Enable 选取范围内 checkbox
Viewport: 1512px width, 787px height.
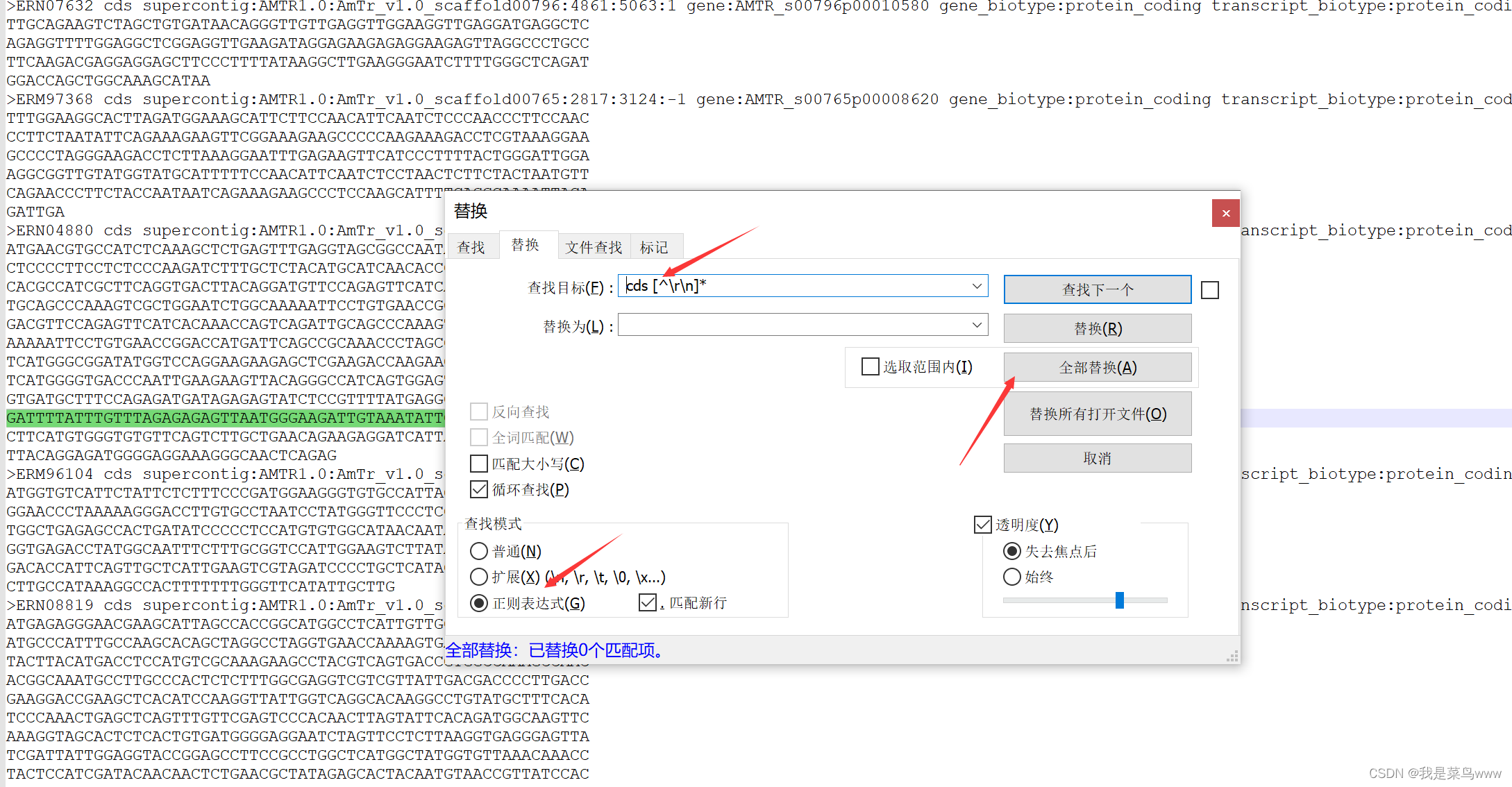(870, 366)
